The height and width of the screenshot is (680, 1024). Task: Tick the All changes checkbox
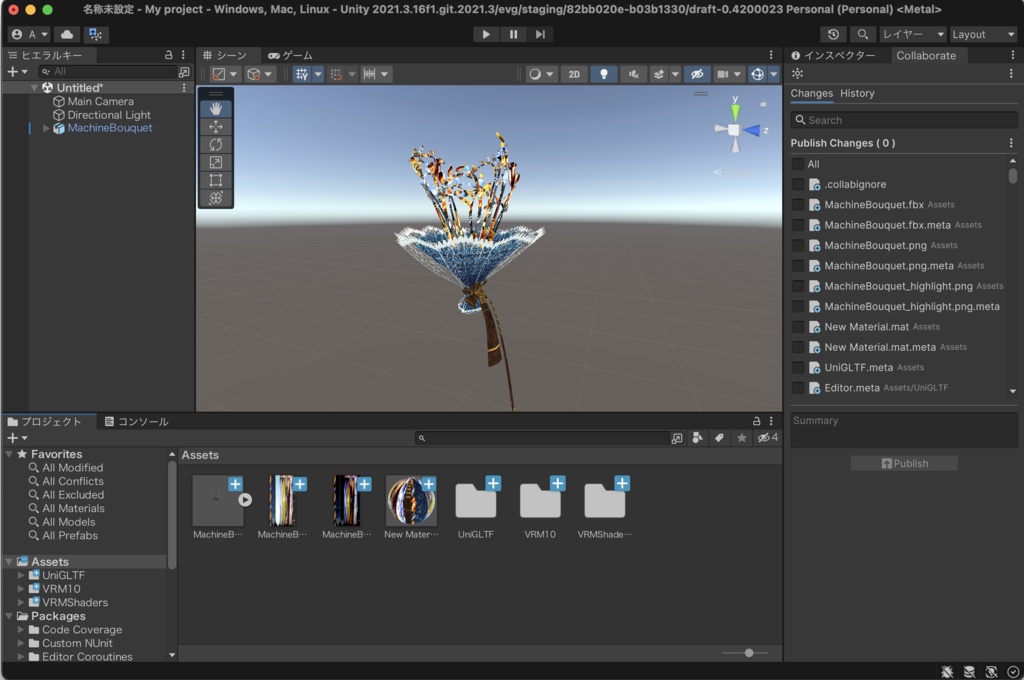click(x=798, y=164)
